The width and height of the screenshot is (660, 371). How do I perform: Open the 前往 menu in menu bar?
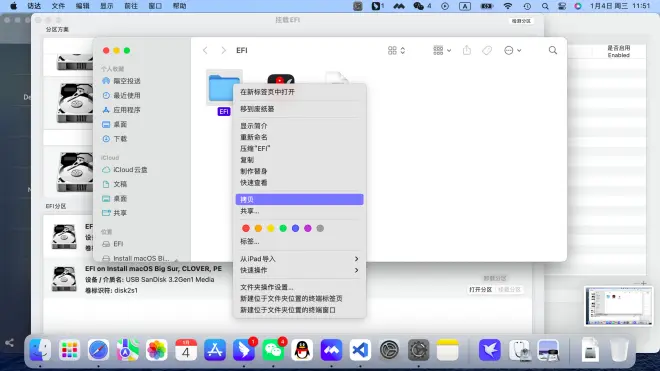[x=131, y=6]
